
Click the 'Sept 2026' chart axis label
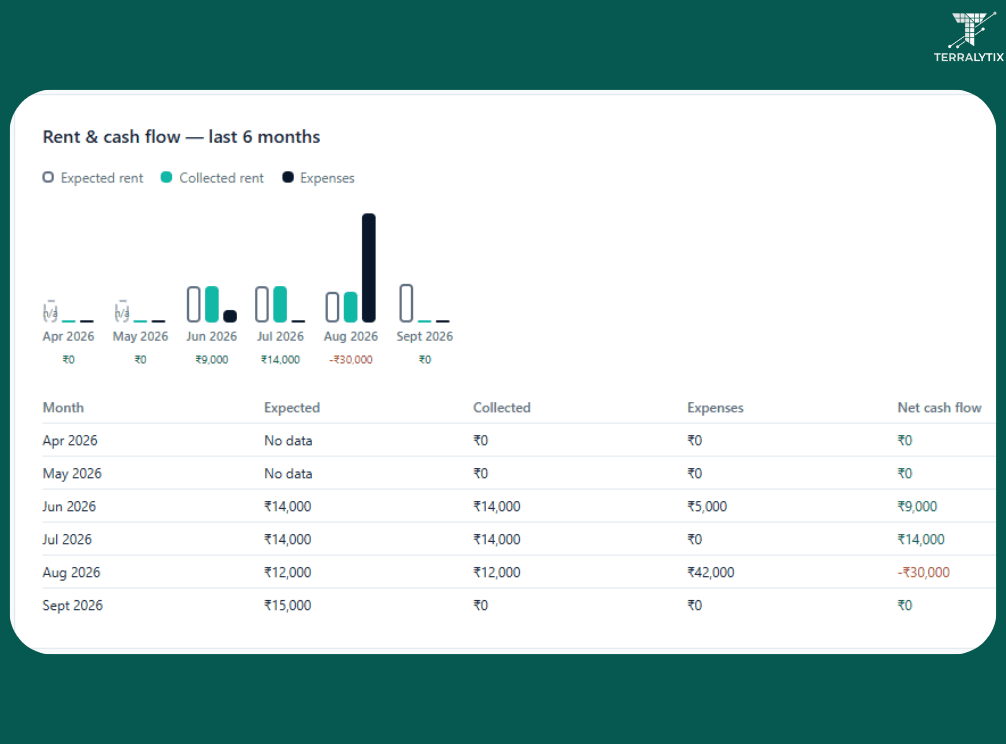tap(425, 336)
